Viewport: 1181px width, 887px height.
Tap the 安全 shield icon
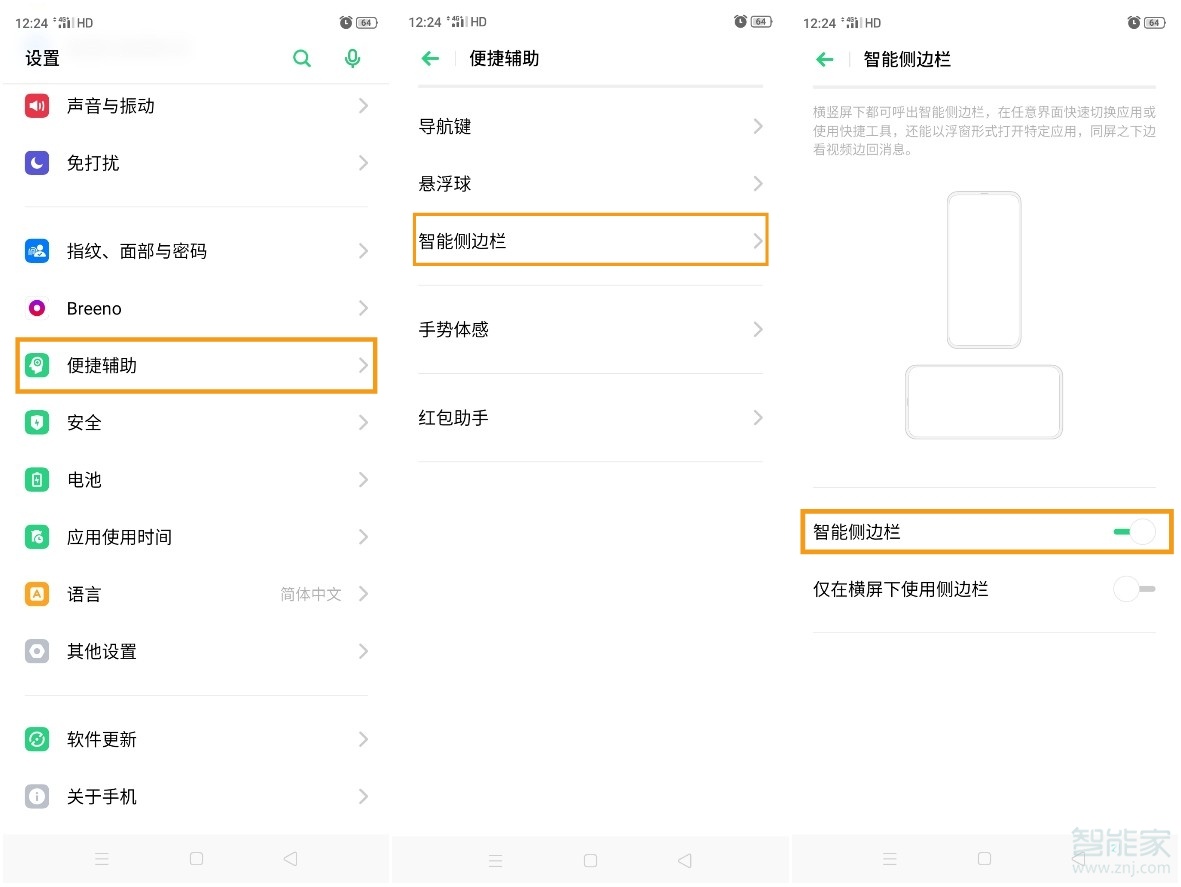click(37, 422)
